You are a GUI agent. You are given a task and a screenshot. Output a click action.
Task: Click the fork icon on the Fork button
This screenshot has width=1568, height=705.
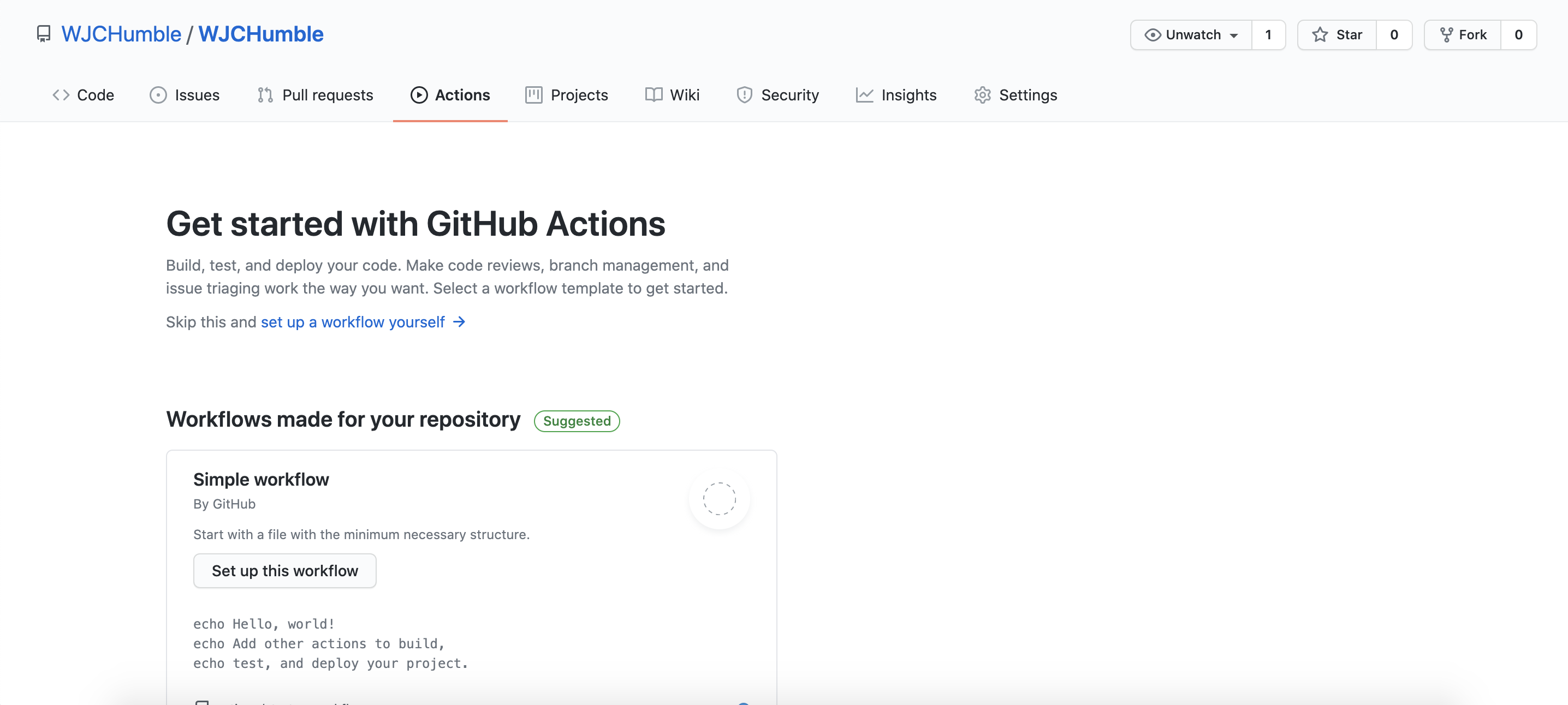tap(1446, 35)
